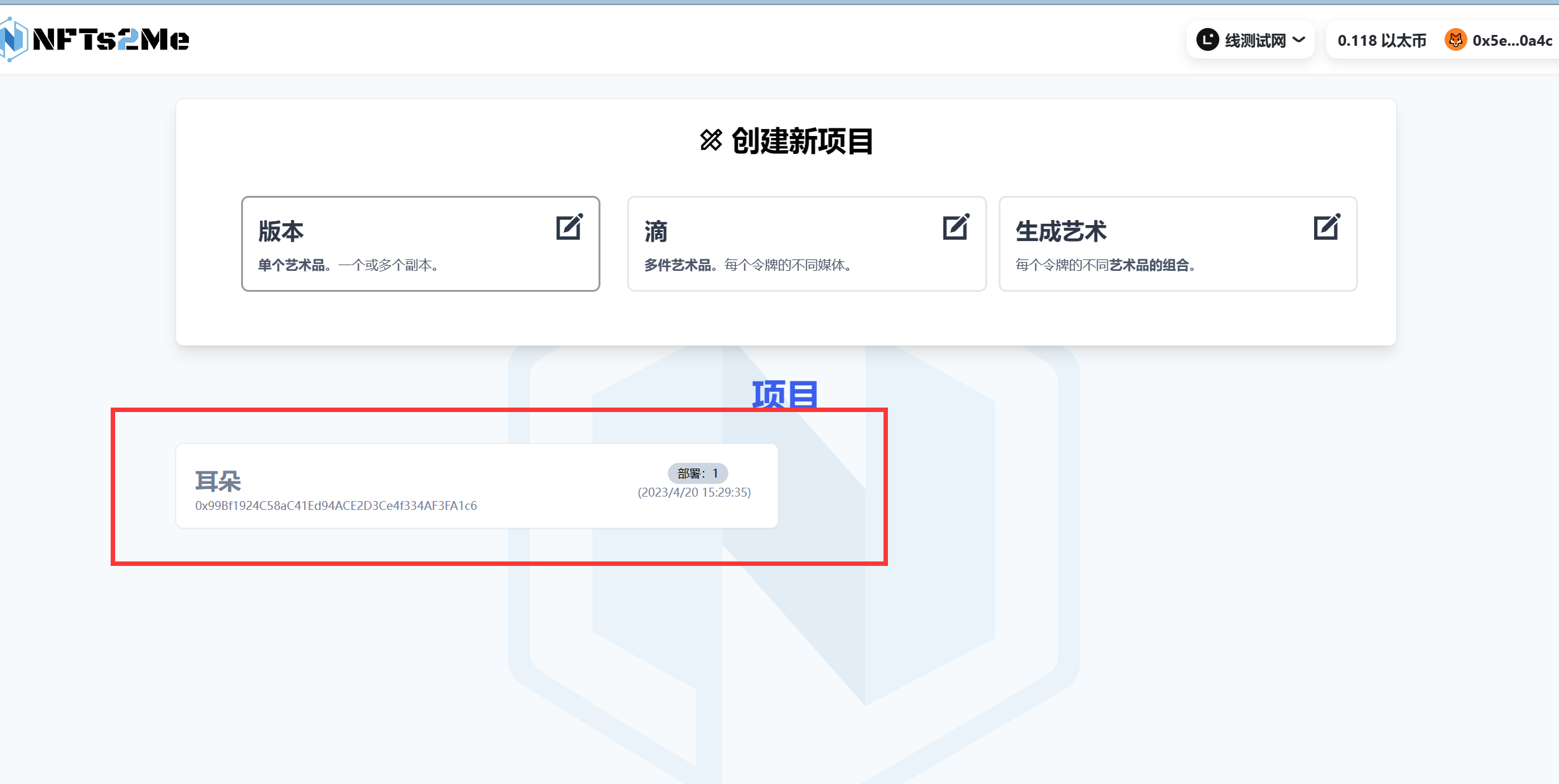
Task: Click the NFTs2Me logo icon
Action: pyautogui.click(x=13, y=39)
